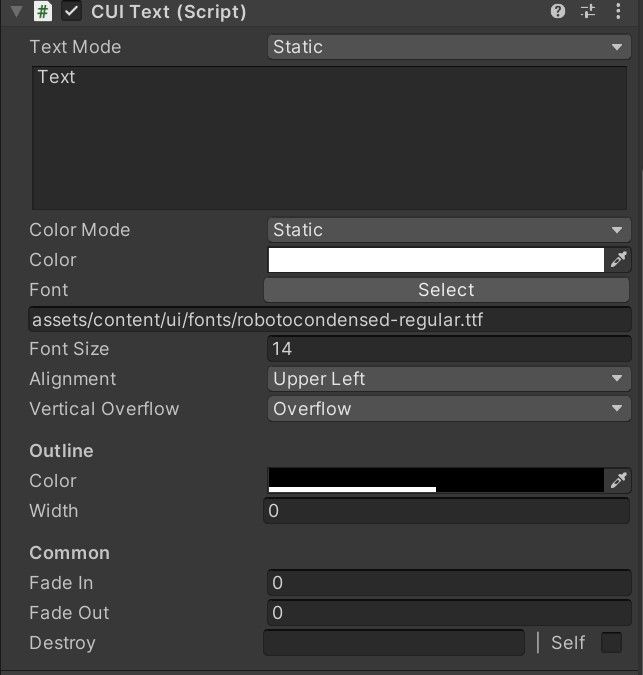
Task: Open component presets slider icon
Action: pos(588,11)
